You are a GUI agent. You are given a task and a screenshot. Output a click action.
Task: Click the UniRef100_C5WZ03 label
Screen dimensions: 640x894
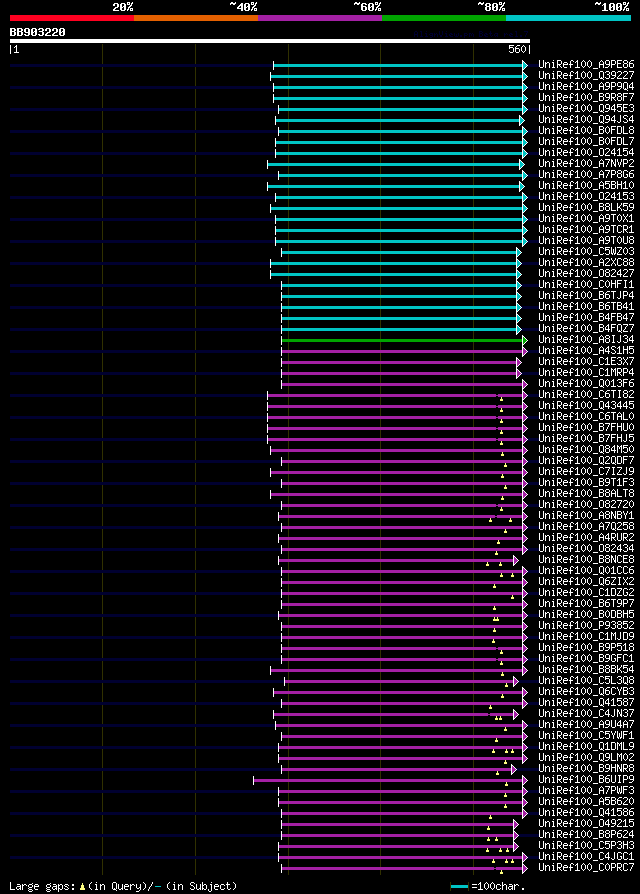[x=586, y=251]
